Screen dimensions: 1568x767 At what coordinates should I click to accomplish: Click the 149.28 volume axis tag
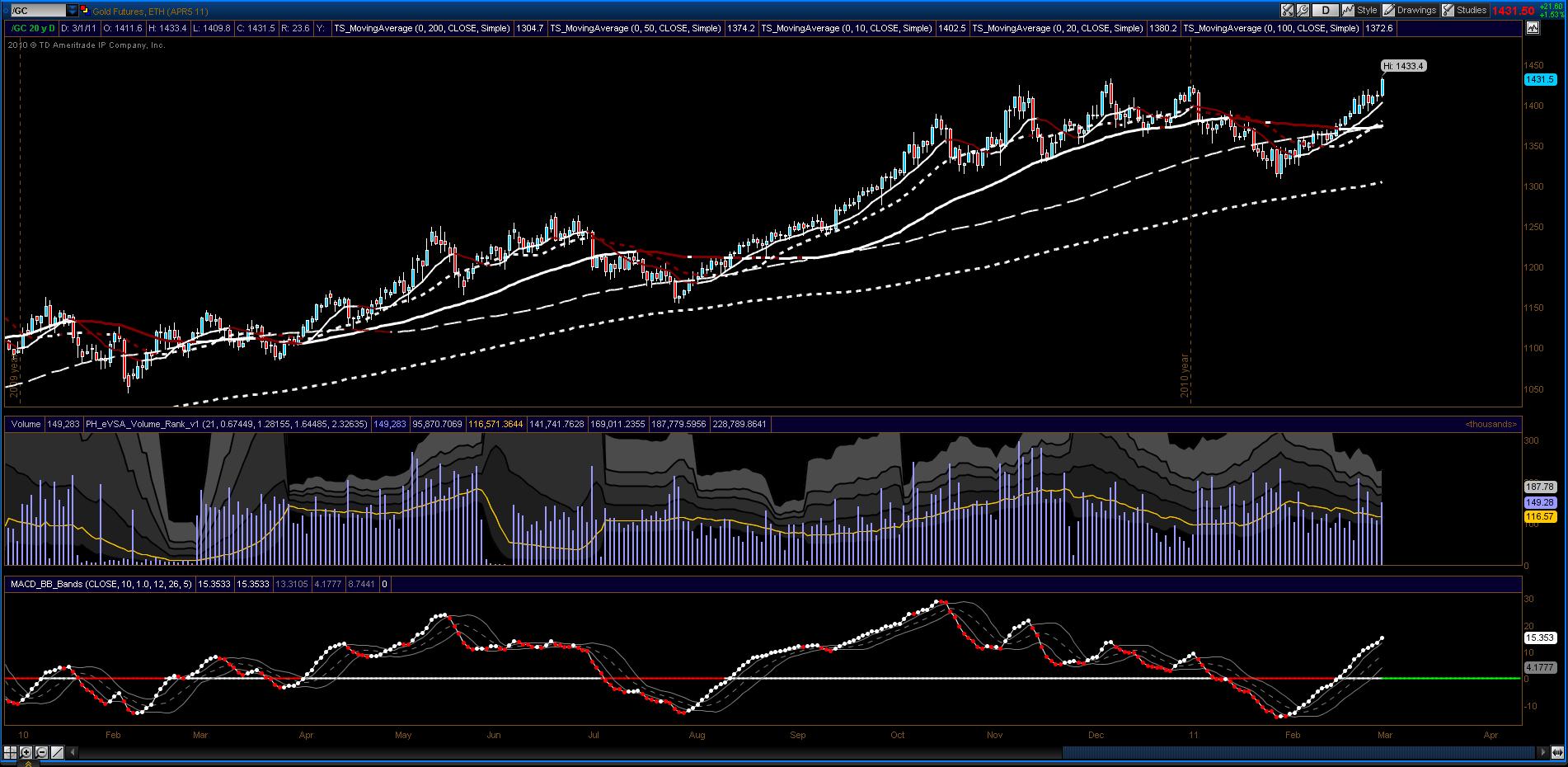[x=1540, y=502]
